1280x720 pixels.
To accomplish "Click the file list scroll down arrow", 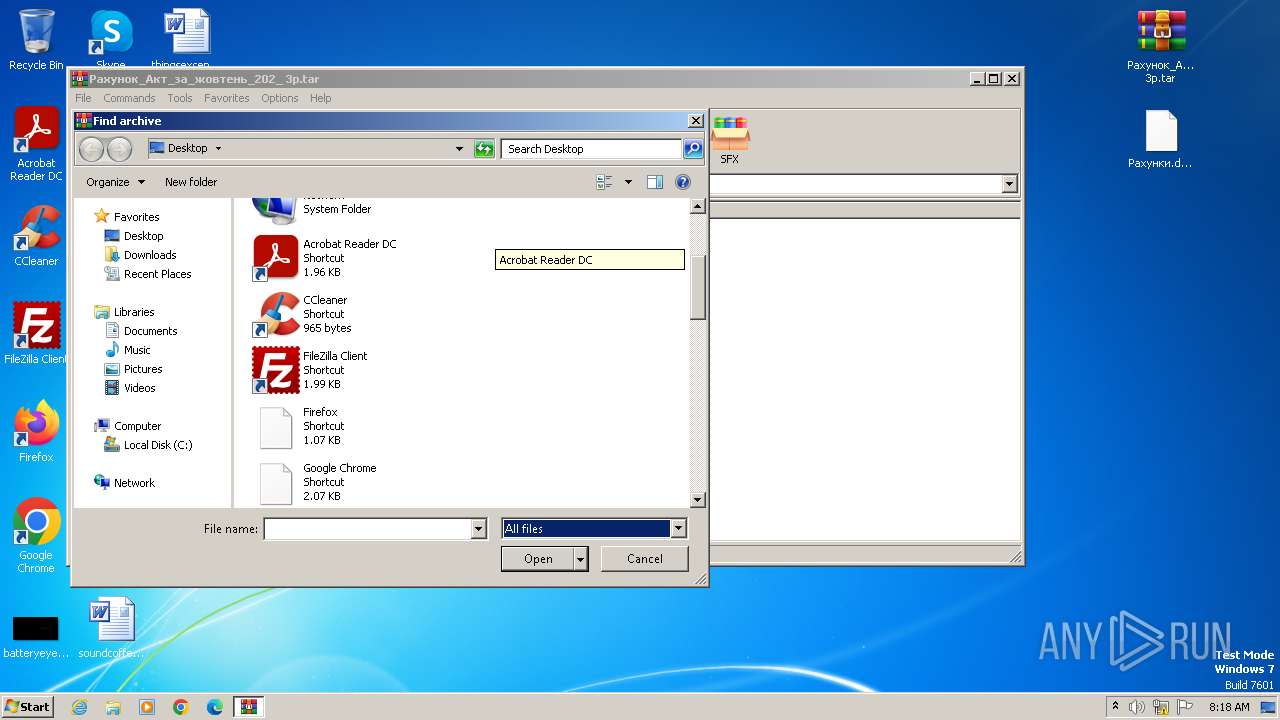I will 698,500.
